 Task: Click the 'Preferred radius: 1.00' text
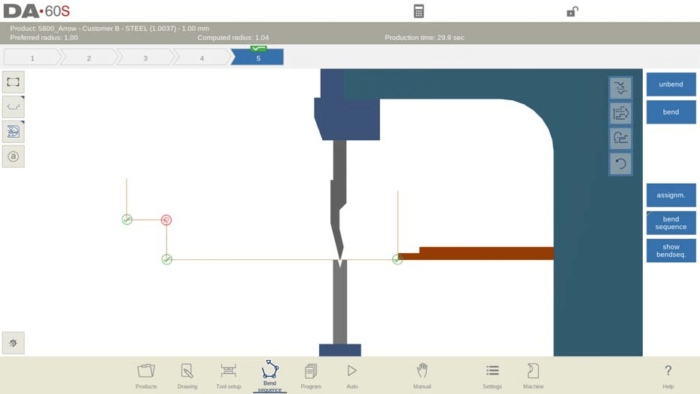click(x=44, y=37)
